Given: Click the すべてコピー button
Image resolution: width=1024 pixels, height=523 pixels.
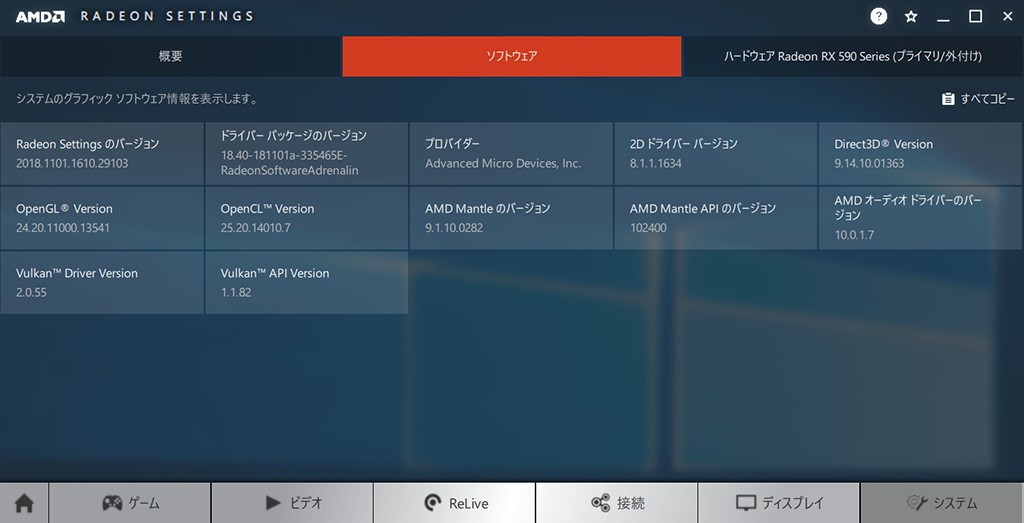Looking at the screenshot, I should point(978,99).
